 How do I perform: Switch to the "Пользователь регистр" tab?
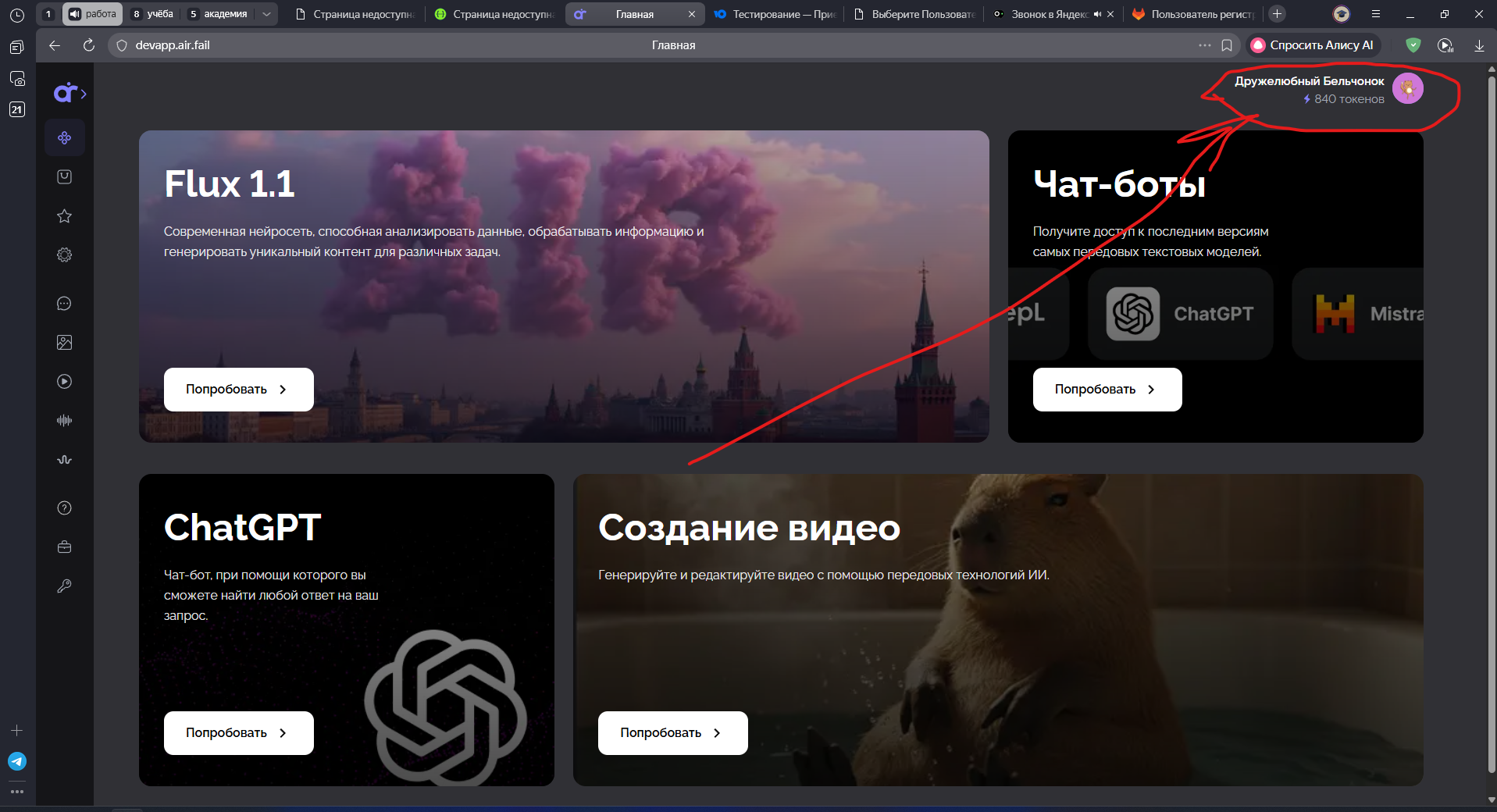(x=1195, y=14)
